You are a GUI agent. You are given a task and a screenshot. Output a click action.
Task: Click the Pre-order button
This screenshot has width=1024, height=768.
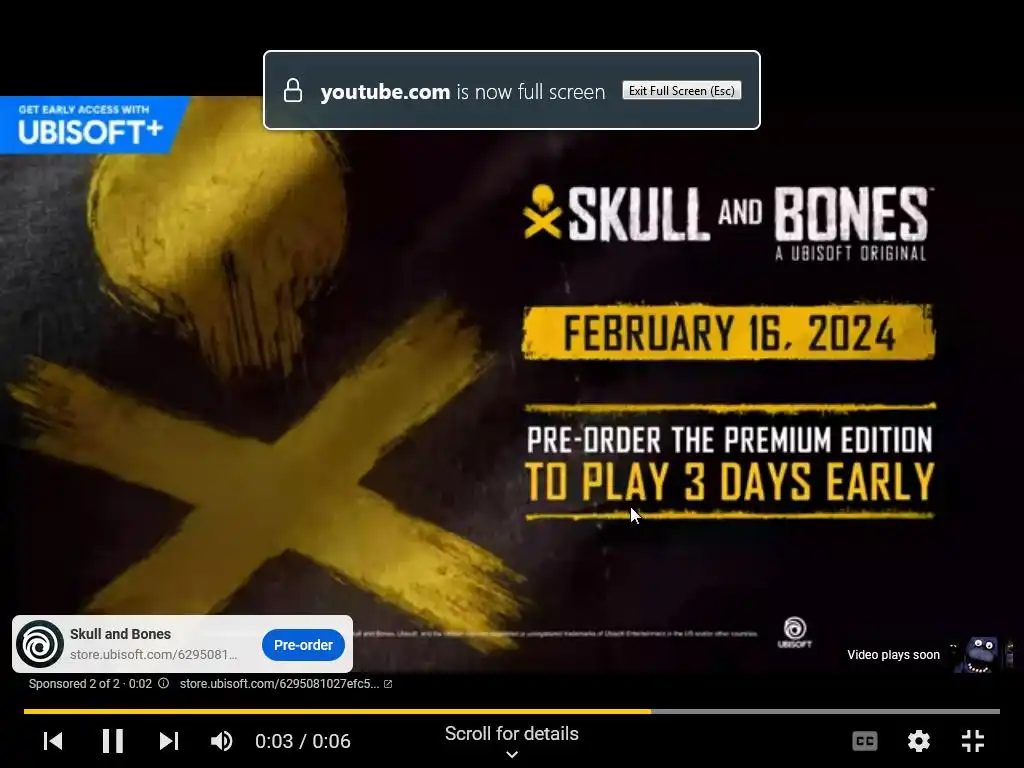click(x=303, y=645)
